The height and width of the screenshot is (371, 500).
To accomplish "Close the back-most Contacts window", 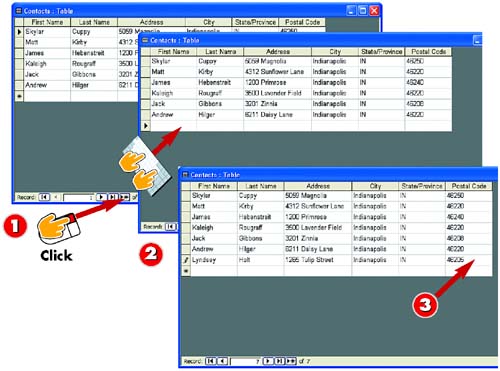I will (374, 11).
